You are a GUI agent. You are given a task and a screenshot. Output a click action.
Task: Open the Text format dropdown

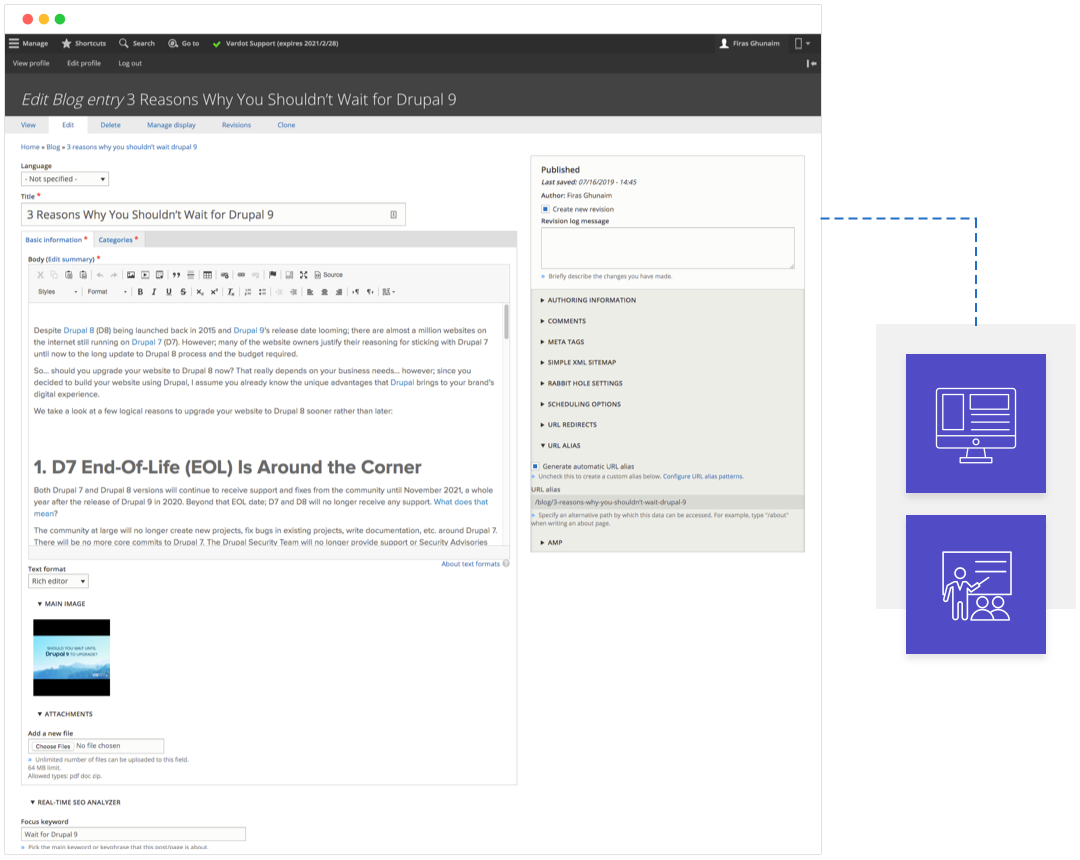(x=59, y=581)
